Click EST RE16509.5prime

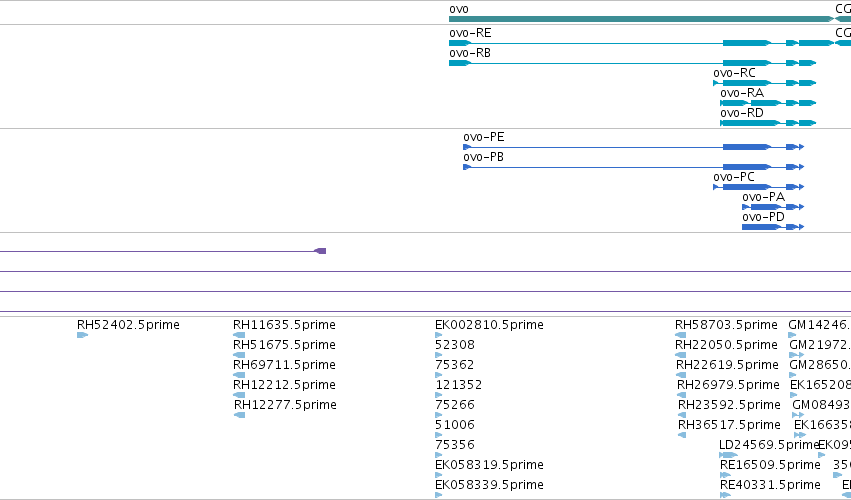click(x=770, y=466)
